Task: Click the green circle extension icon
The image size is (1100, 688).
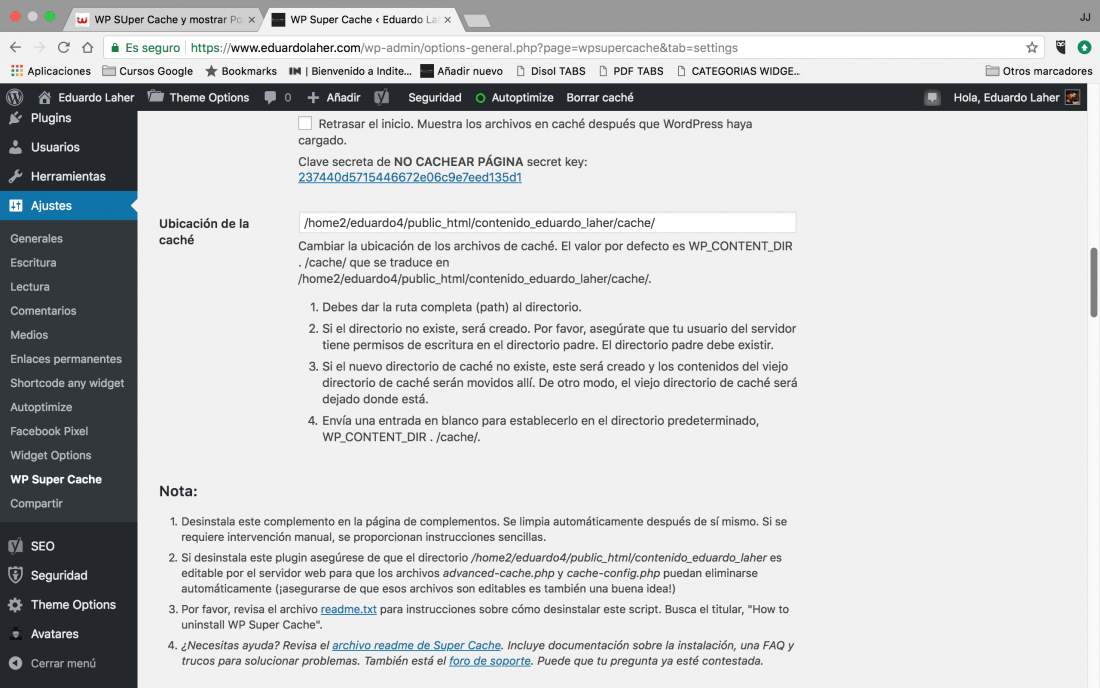Action: coord(1085,48)
